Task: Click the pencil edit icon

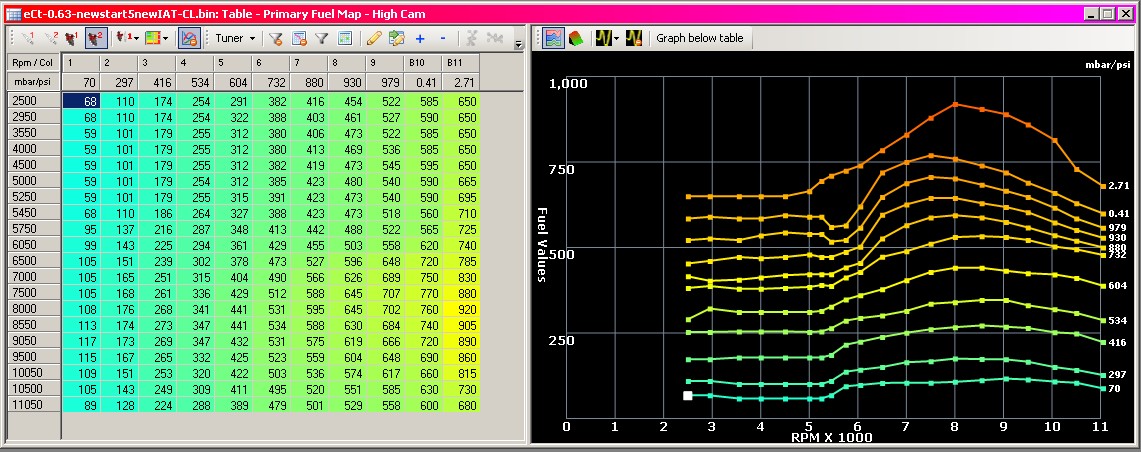Action: pyautogui.click(x=373, y=39)
